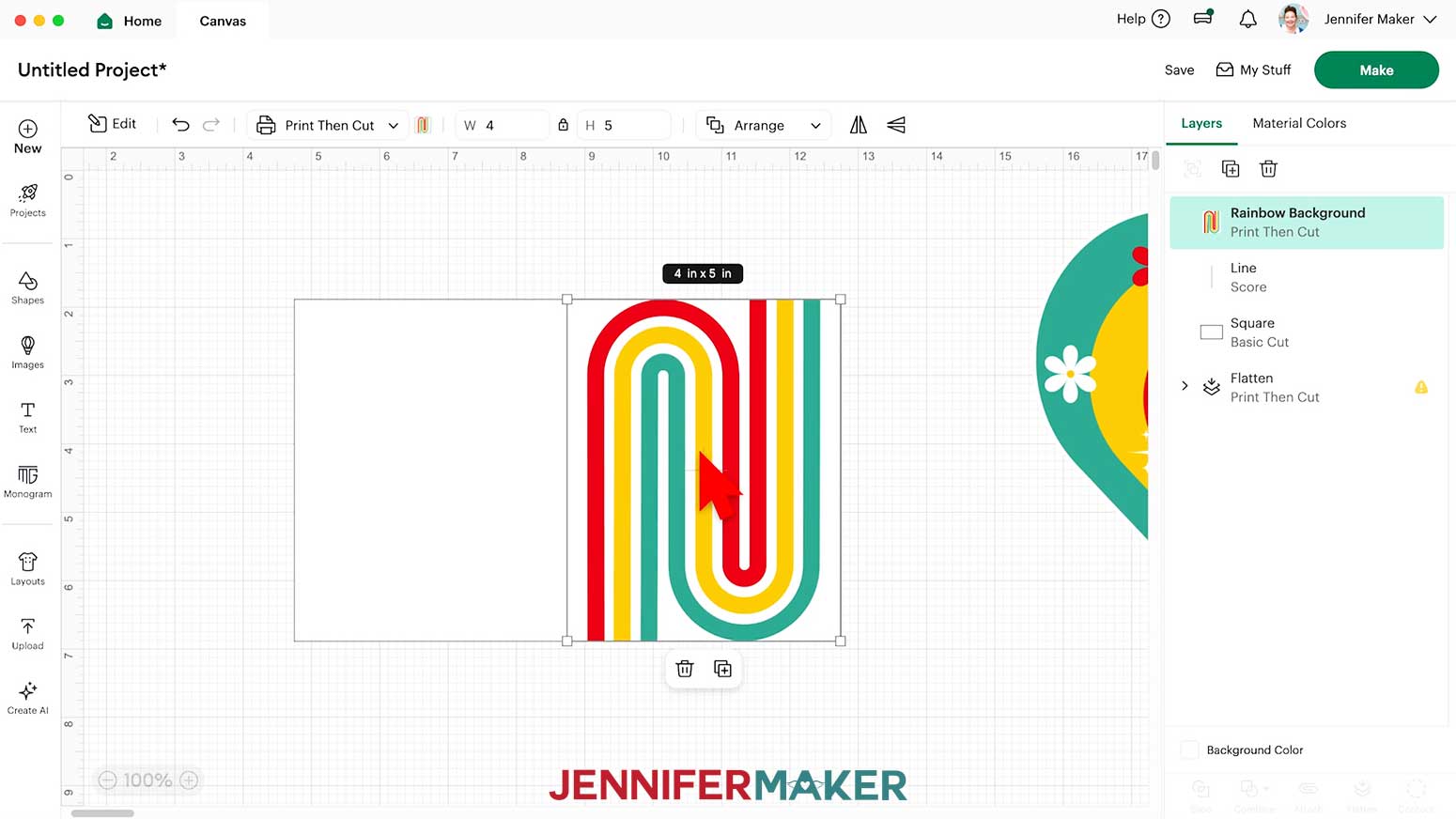Click the Make button
Image resolution: width=1456 pixels, height=819 pixels.
pos(1376,70)
